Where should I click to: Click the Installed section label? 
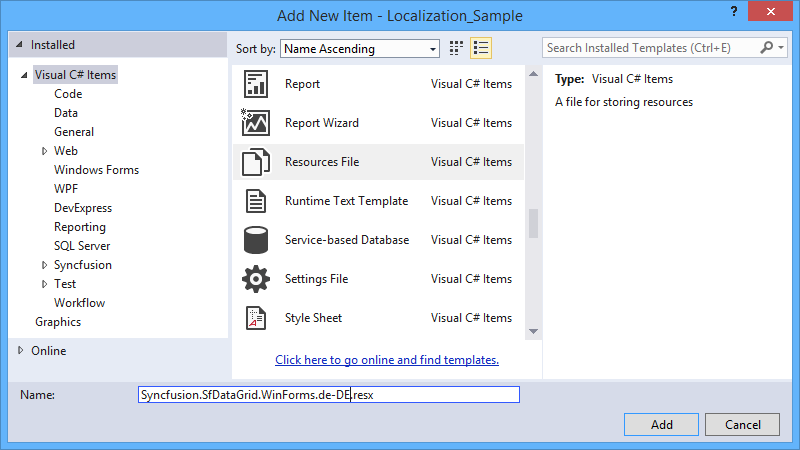tap(53, 45)
